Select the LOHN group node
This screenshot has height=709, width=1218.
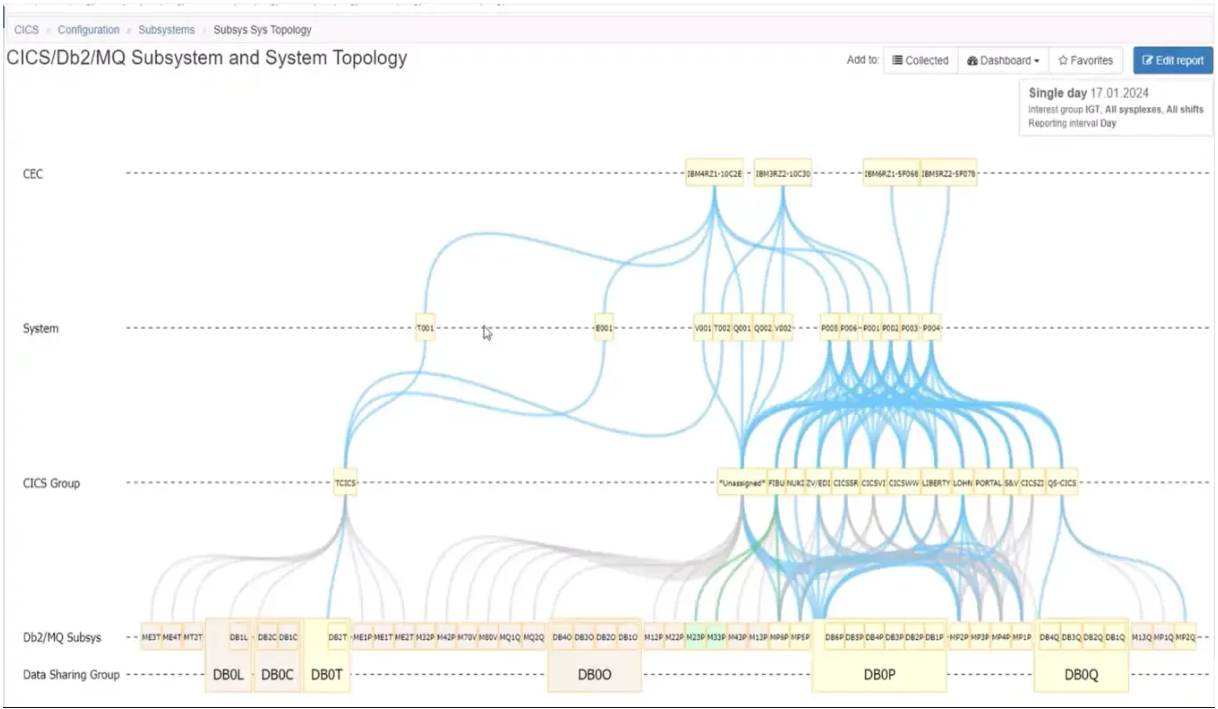point(963,483)
